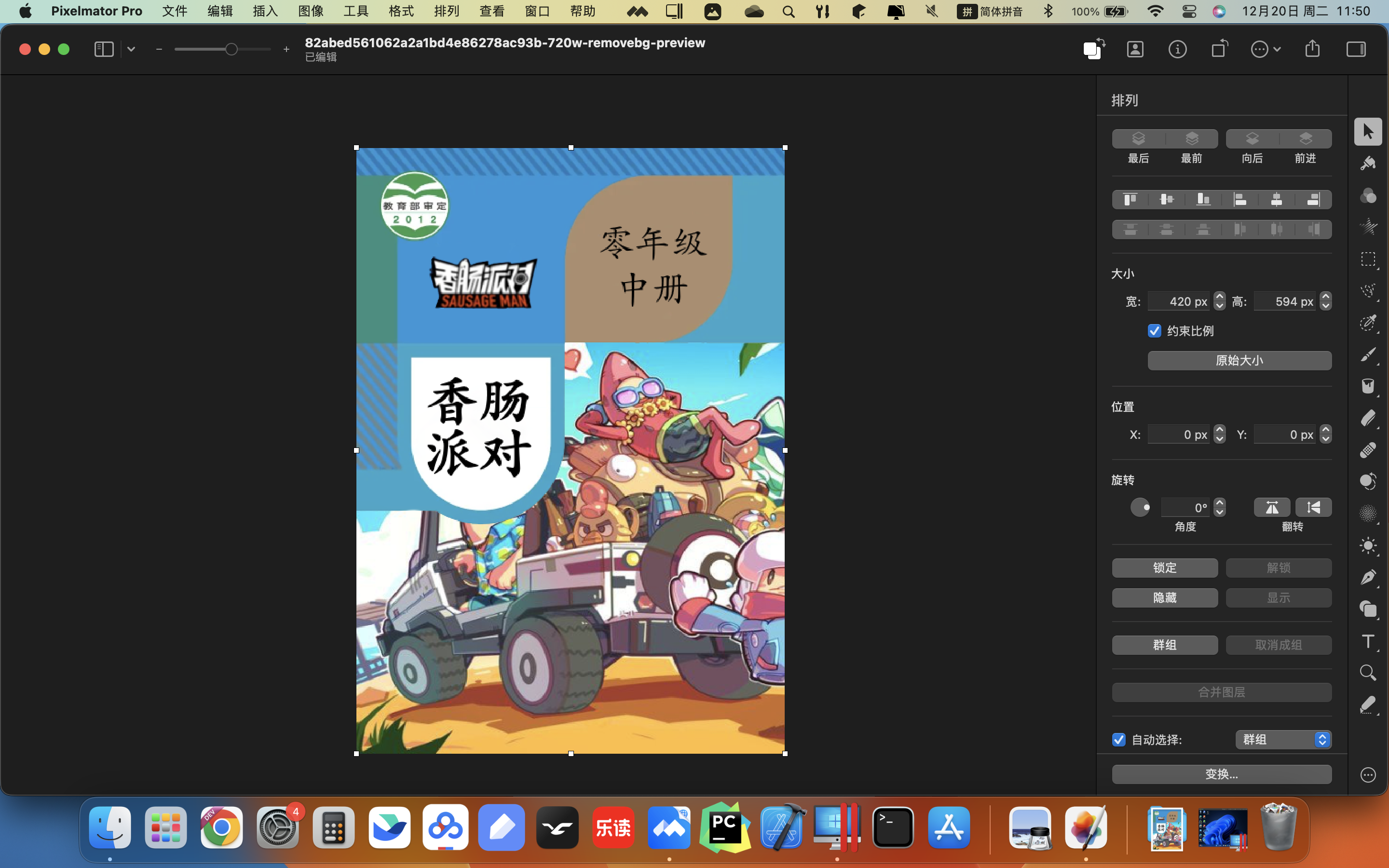The height and width of the screenshot is (868, 1389).
Task: Click the crop rotate icon in the toolbar
Action: (x=1219, y=48)
